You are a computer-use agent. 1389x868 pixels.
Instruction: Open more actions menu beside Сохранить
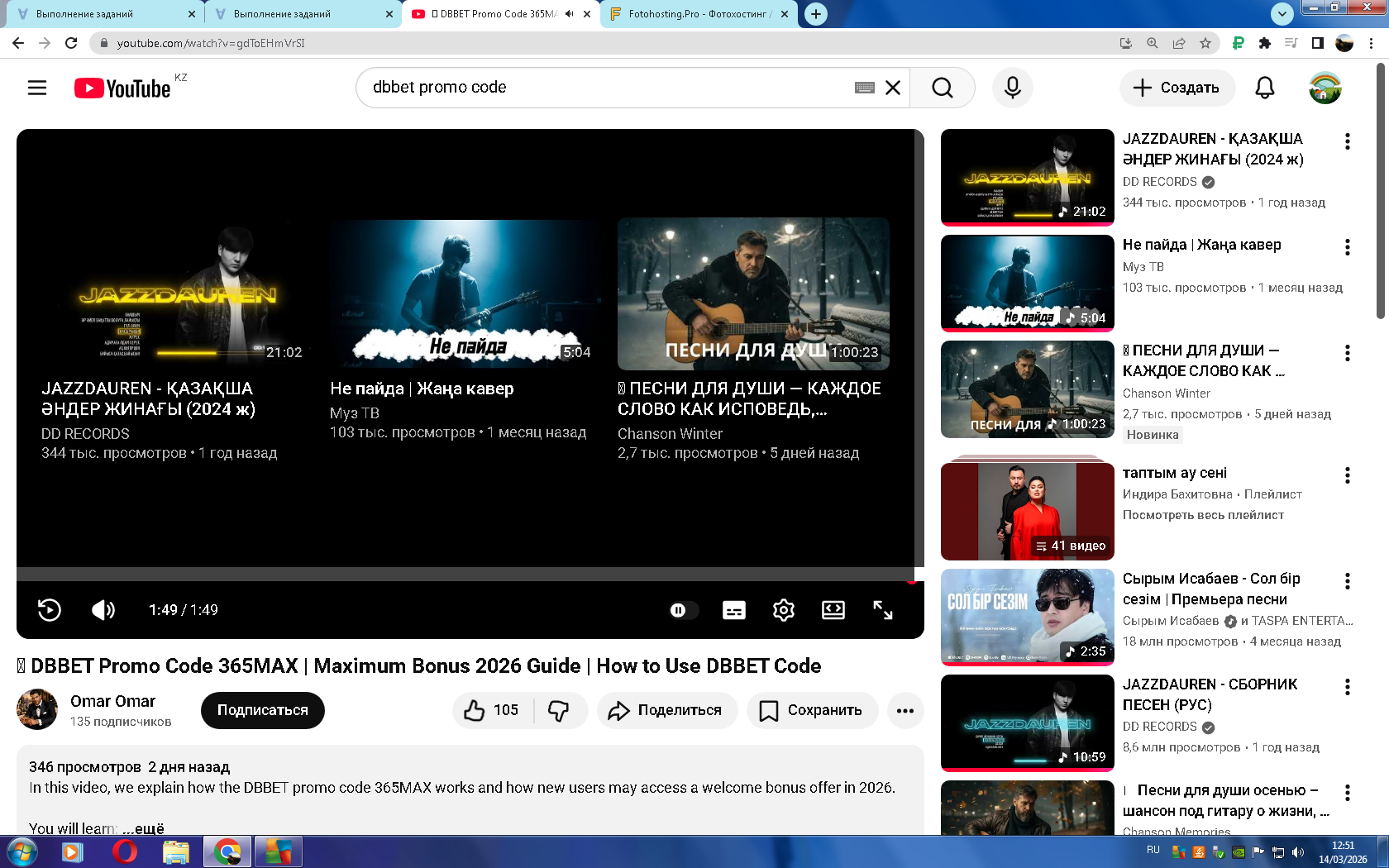(905, 710)
